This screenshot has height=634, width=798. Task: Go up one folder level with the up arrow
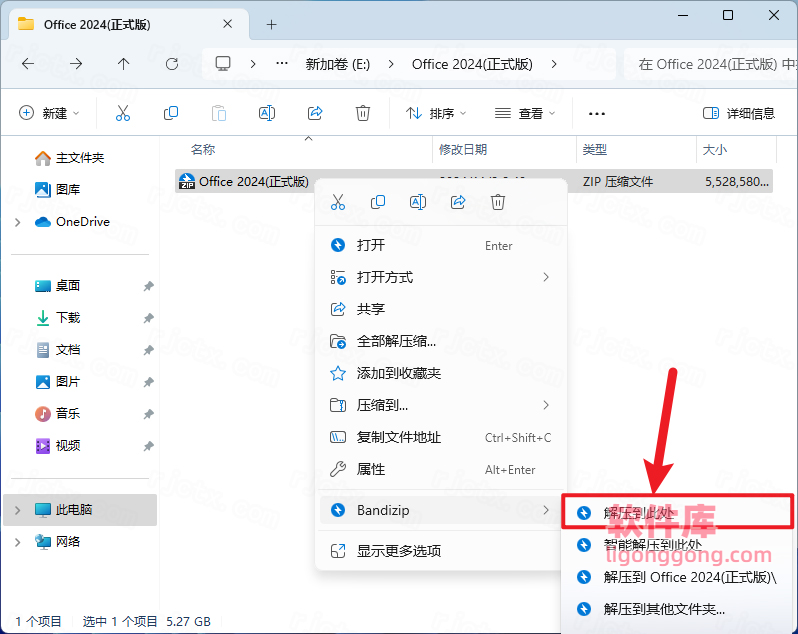(124, 64)
